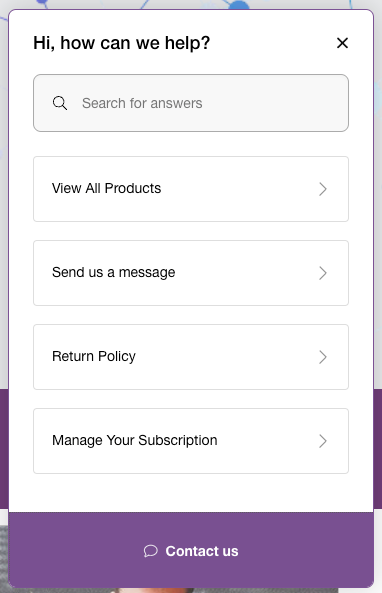Screen dimensions: 382x593
Task: Open the Return Policy article
Action: (x=191, y=357)
